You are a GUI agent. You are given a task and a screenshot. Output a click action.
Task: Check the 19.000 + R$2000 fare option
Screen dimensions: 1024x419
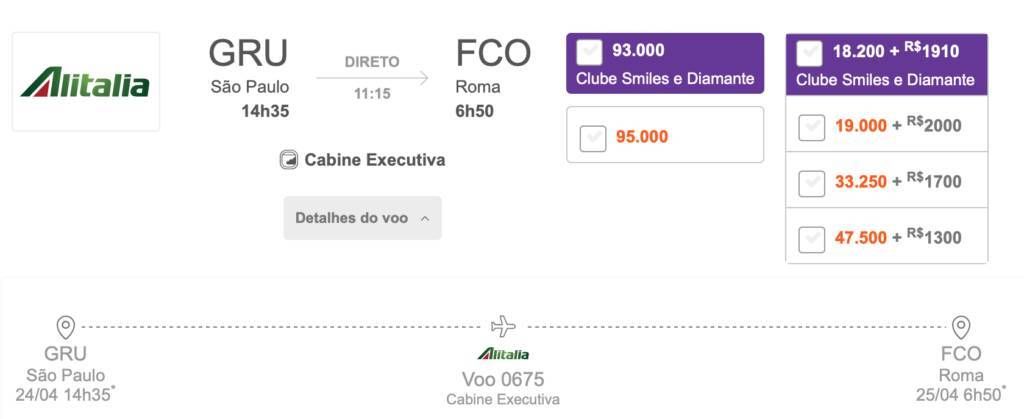point(812,128)
